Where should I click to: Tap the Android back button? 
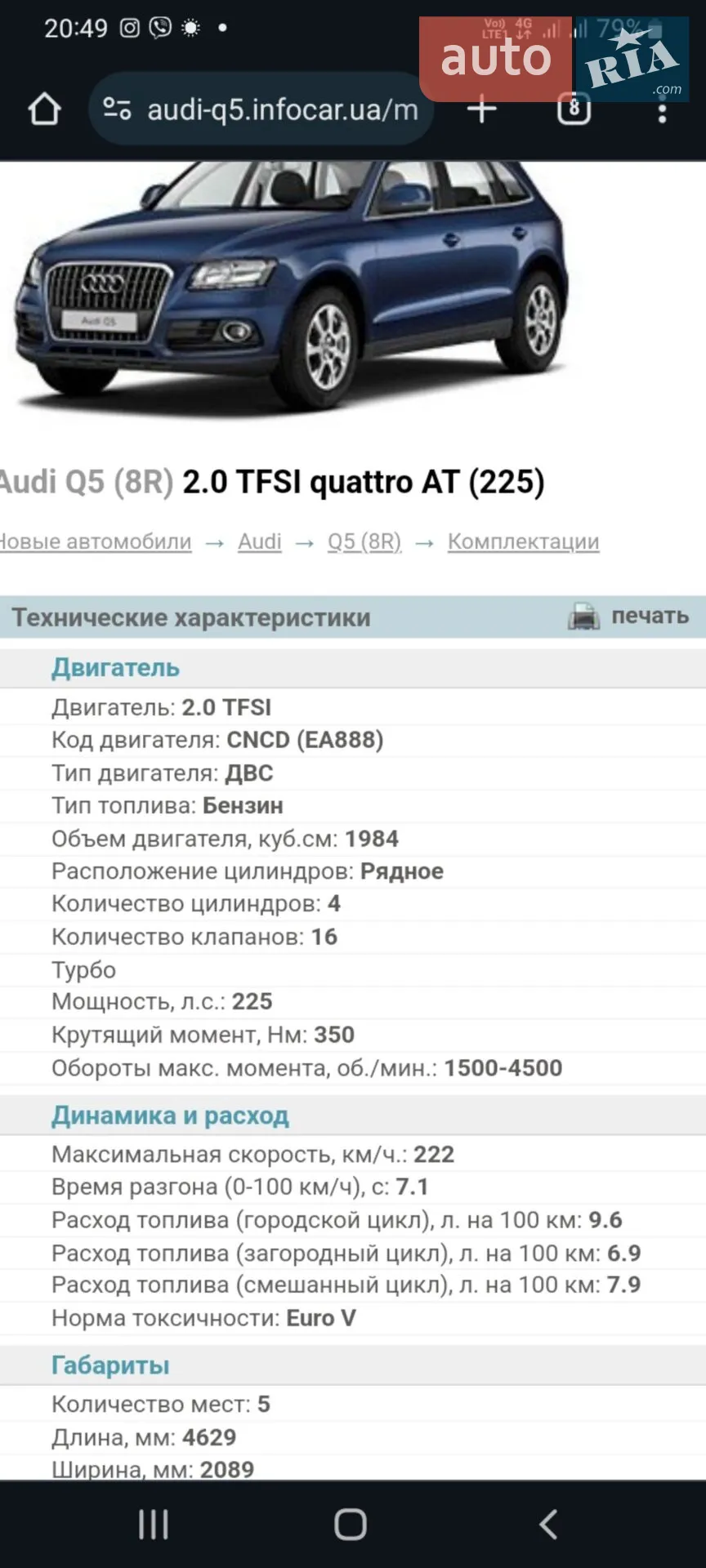pyautogui.click(x=548, y=1525)
